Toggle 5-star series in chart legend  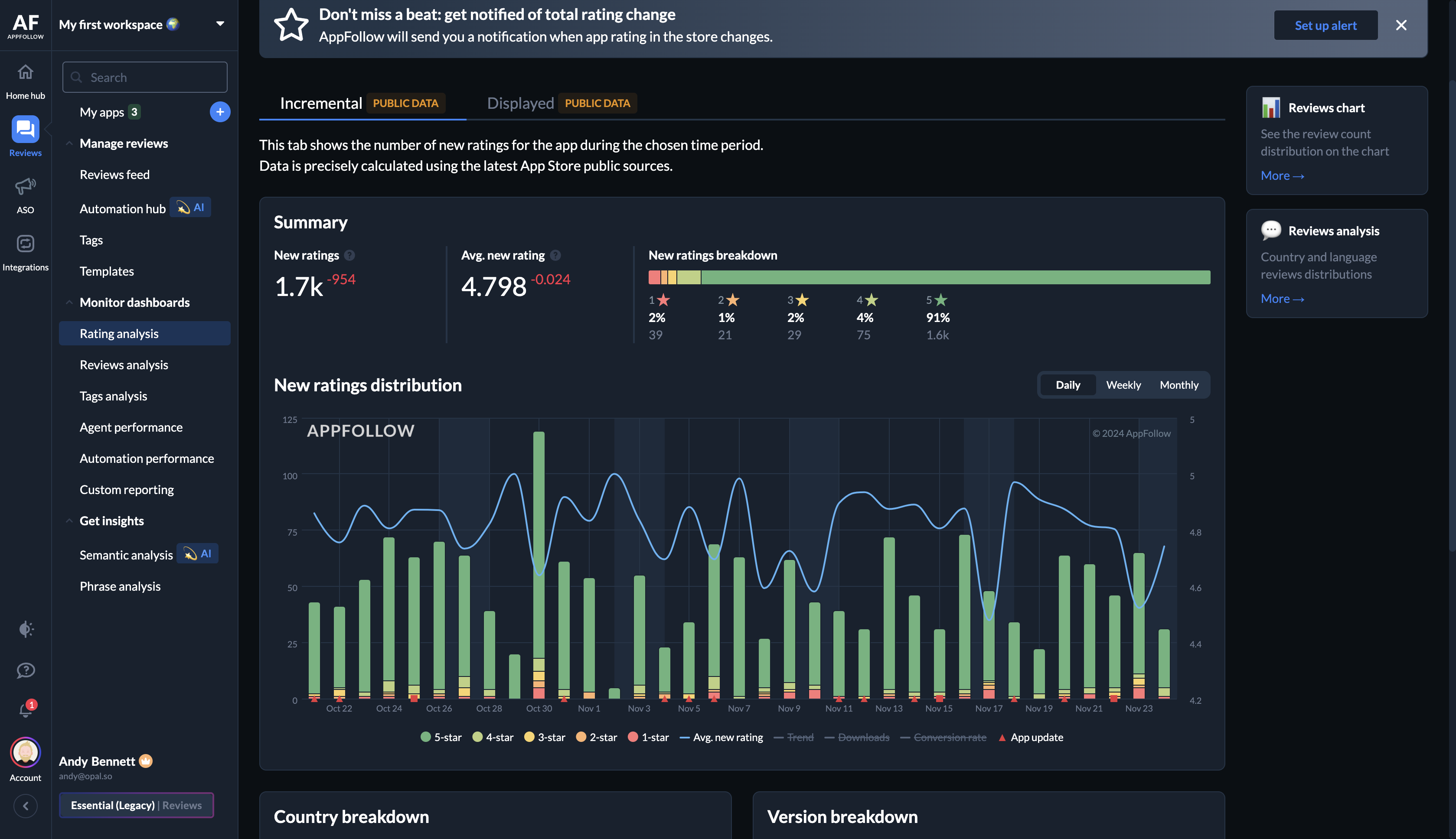click(441, 738)
